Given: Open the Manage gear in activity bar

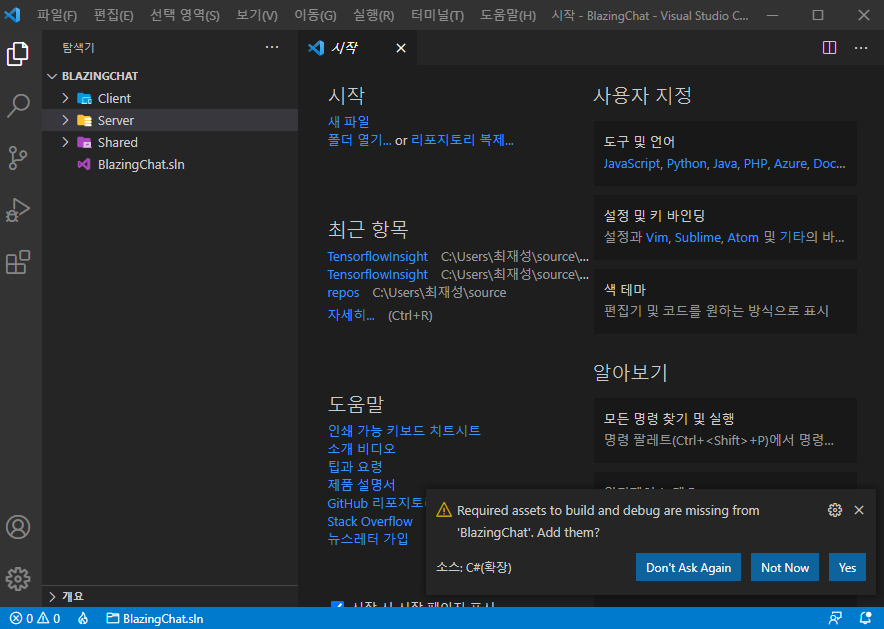Looking at the screenshot, I should click(x=18, y=579).
